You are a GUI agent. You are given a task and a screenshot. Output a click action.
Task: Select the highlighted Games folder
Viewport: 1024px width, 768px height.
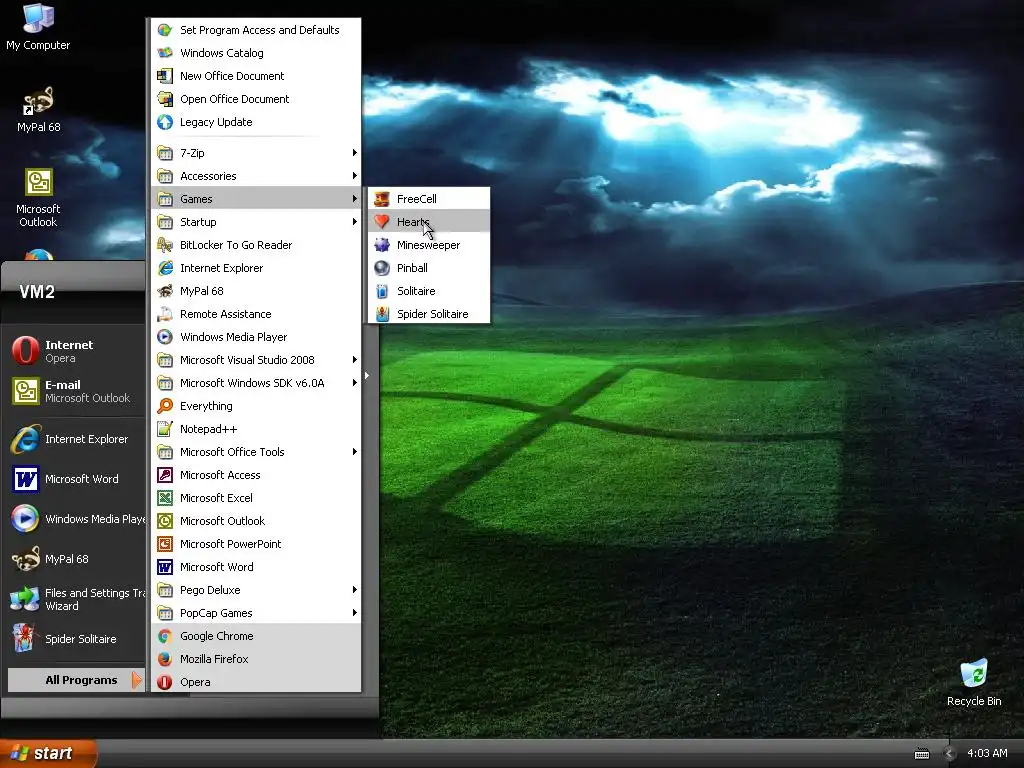coord(256,199)
